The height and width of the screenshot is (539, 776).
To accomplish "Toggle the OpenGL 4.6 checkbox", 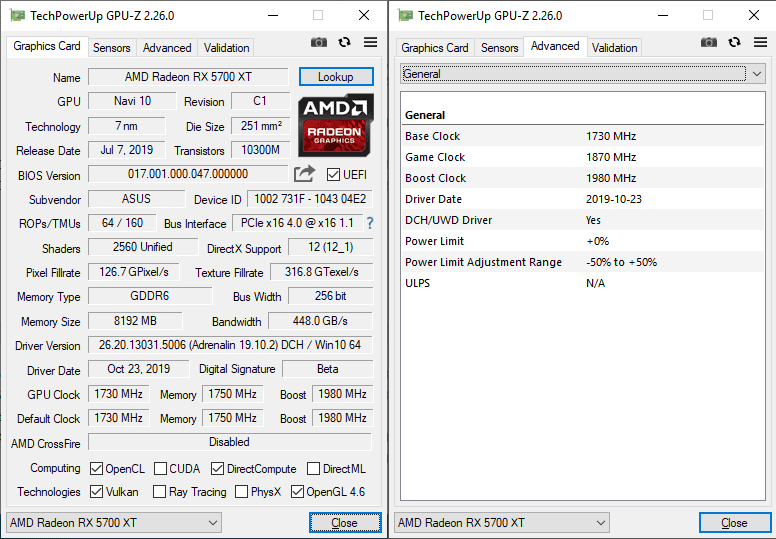I will coord(297,491).
